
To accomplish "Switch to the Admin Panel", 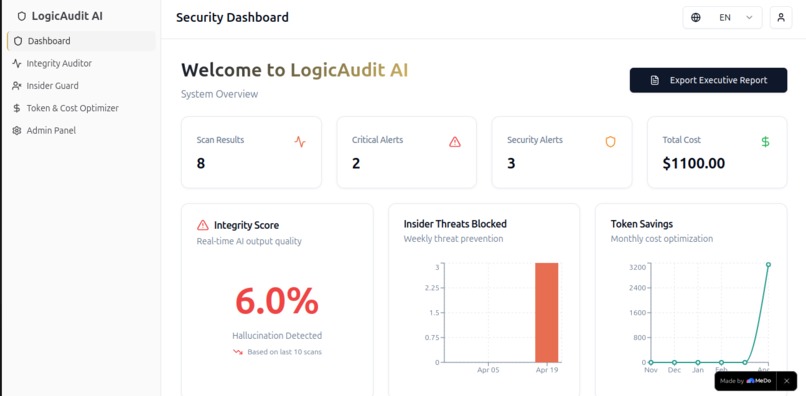I will [81, 131].
